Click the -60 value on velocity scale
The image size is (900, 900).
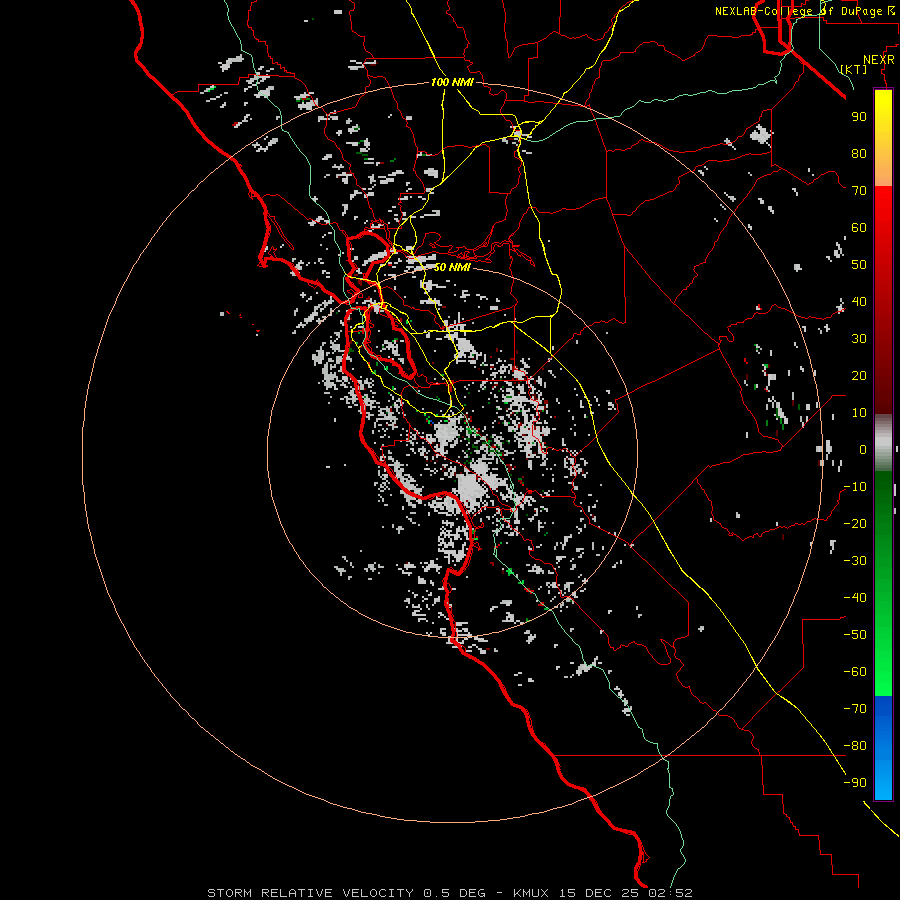pyautogui.click(x=855, y=672)
